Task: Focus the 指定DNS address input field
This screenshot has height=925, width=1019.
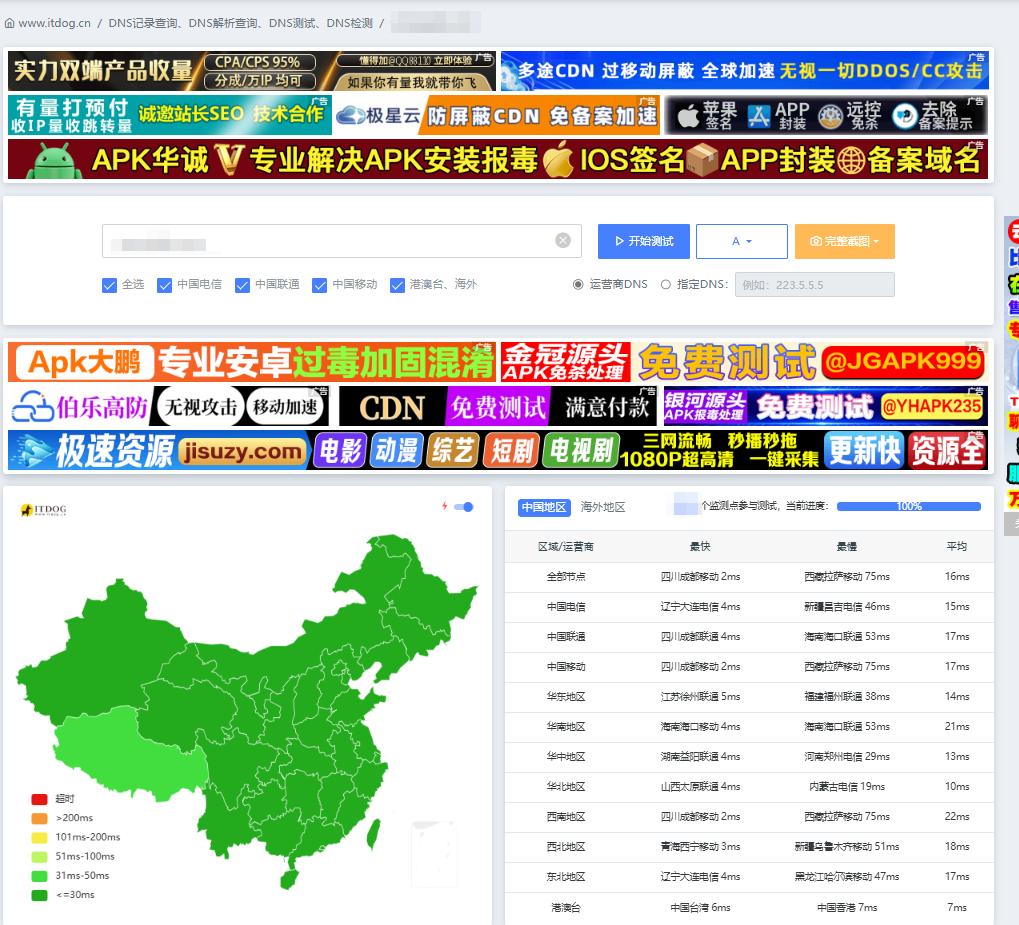Action: [814, 285]
